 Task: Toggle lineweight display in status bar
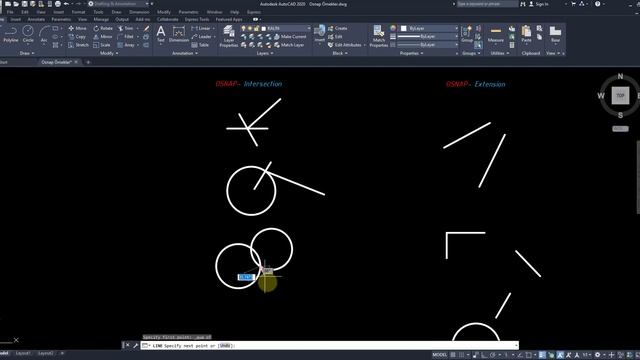tap(542, 355)
